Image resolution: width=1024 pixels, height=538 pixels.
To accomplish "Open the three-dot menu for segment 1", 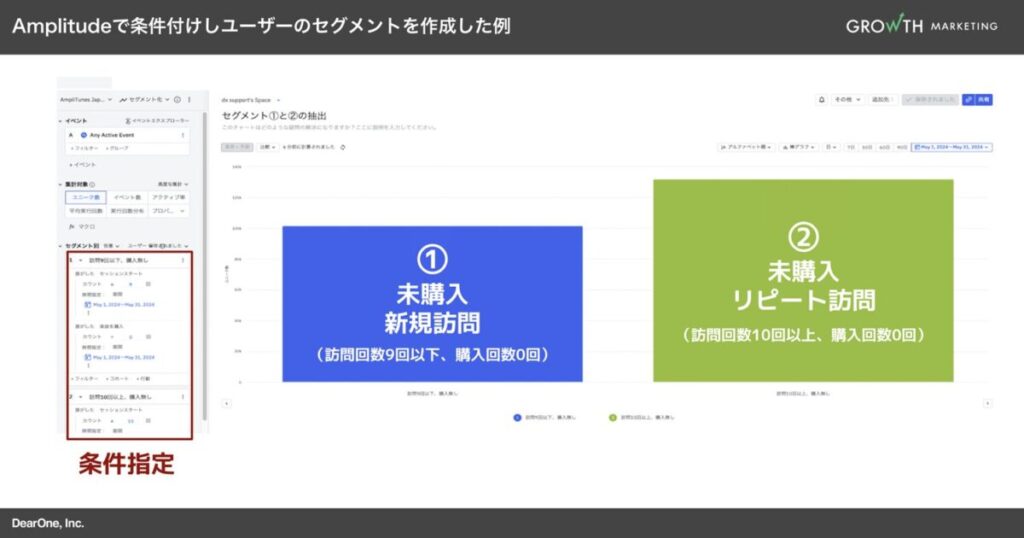I will pos(183,260).
